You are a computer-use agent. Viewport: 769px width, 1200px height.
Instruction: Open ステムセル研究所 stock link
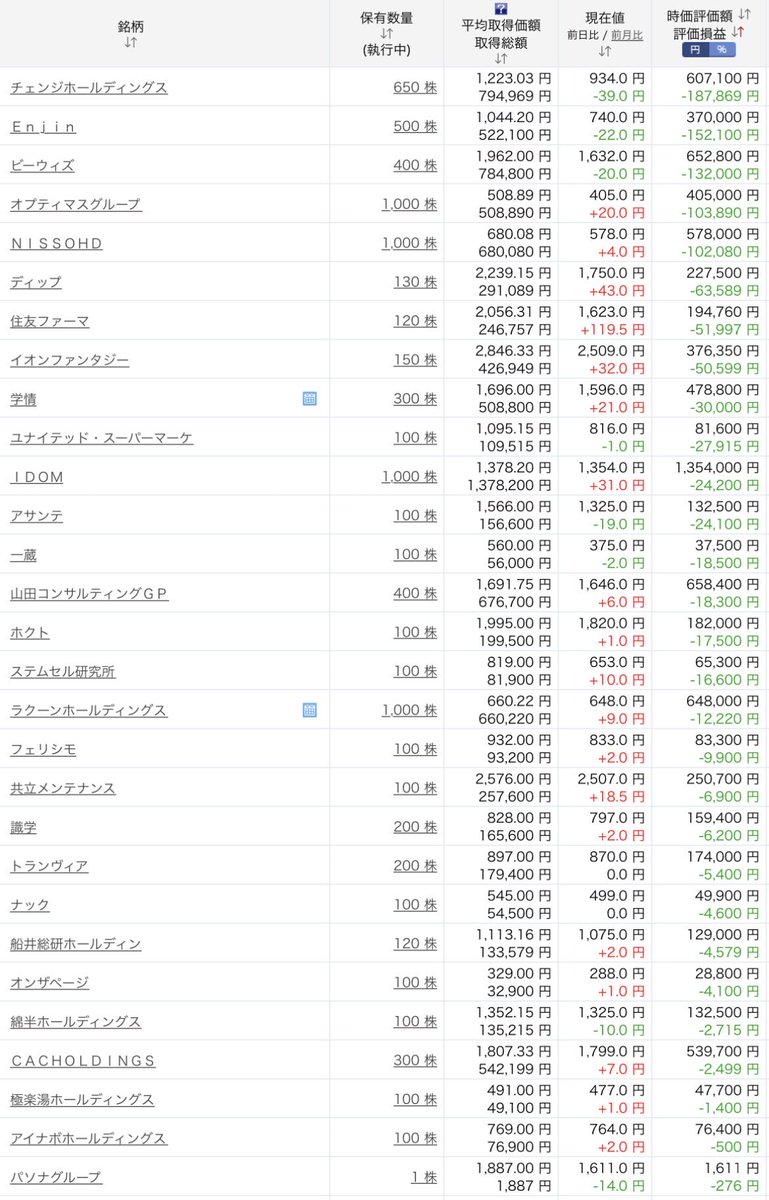[x=63, y=671]
